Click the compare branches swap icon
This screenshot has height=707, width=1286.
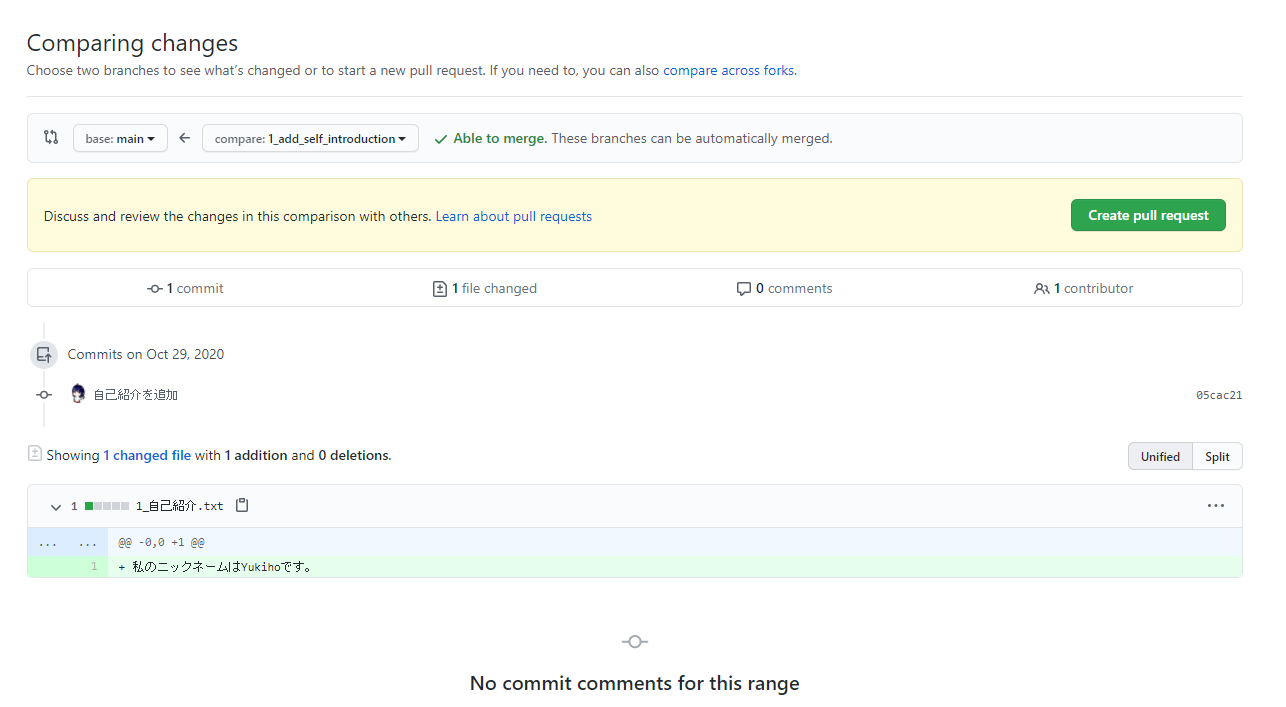point(51,138)
